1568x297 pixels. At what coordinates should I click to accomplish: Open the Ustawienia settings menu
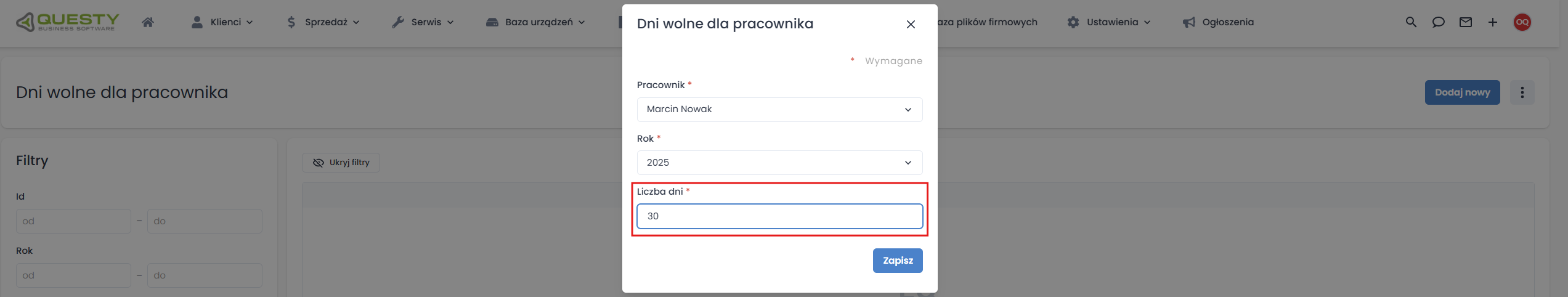click(1109, 22)
